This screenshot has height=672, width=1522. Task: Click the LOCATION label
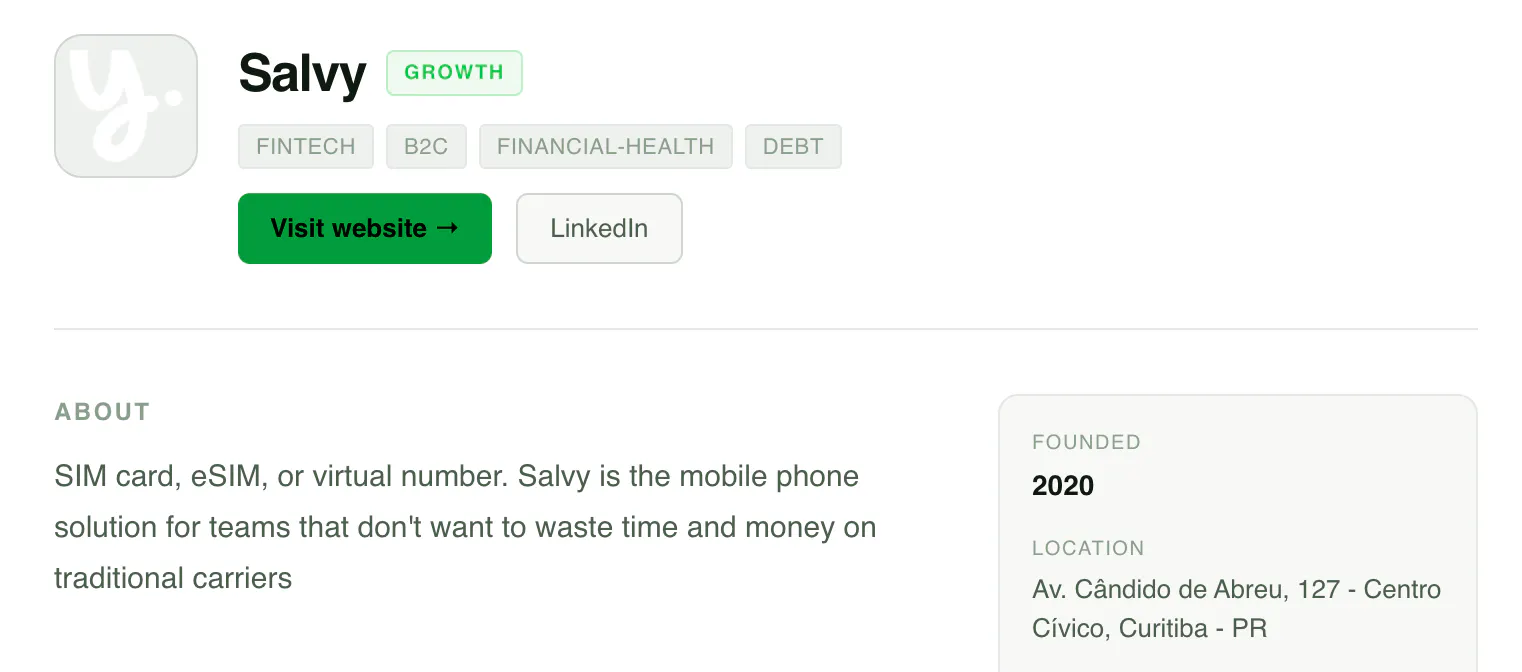(x=1088, y=548)
